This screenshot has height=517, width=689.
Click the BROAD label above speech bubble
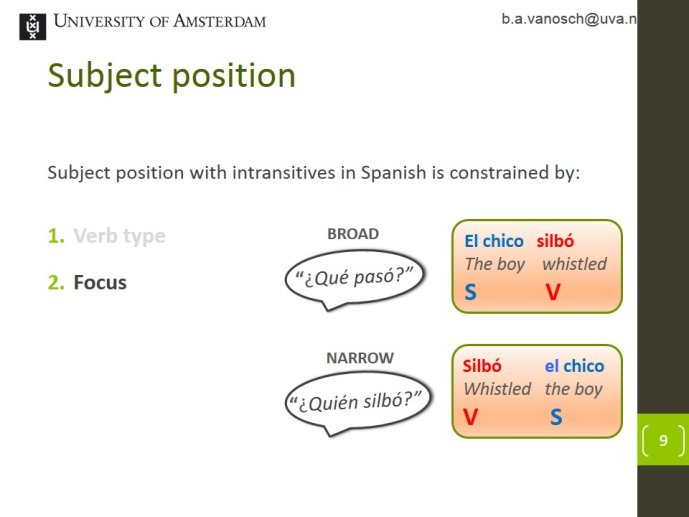click(353, 234)
